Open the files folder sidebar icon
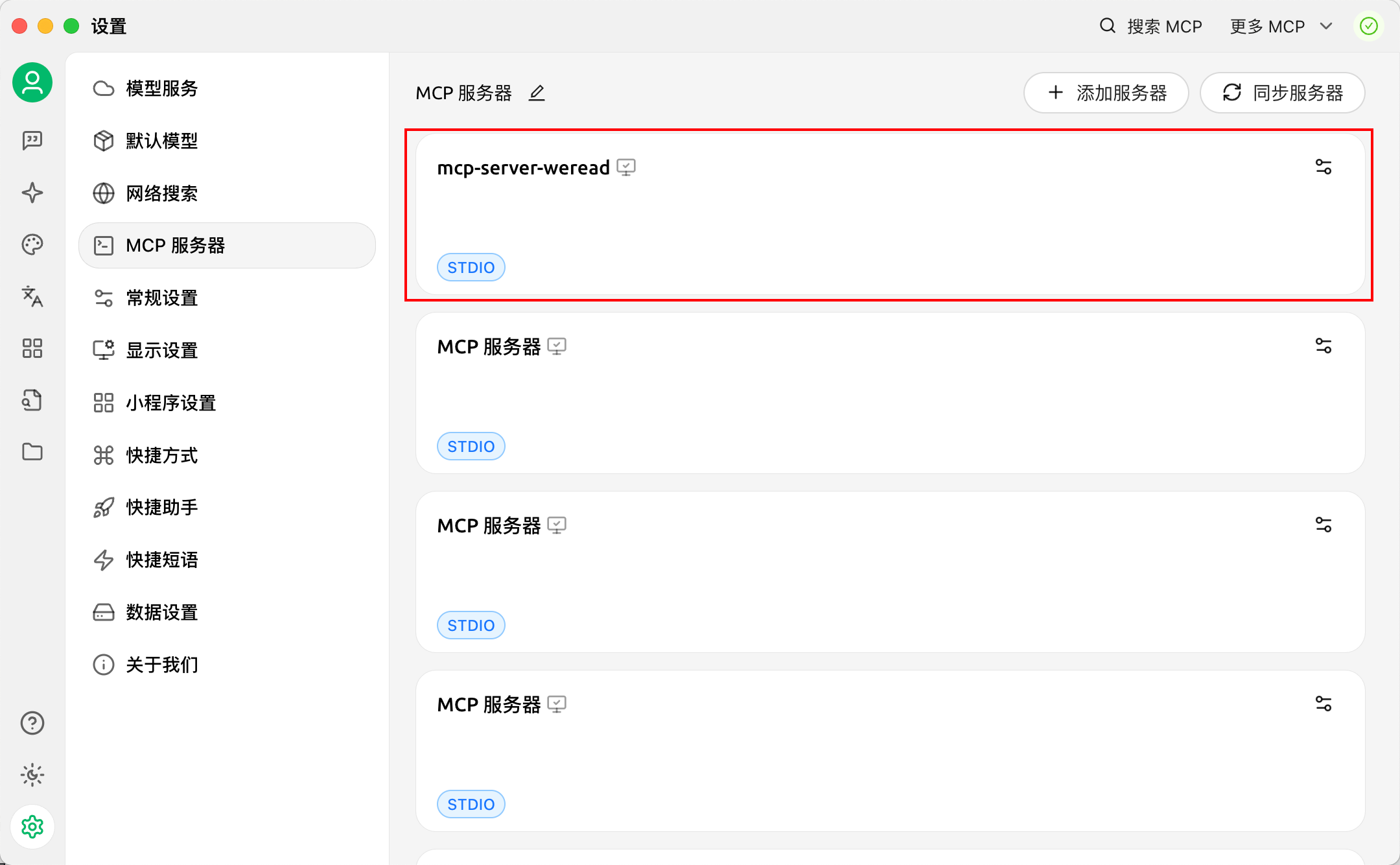1400x865 pixels. click(32, 452)
